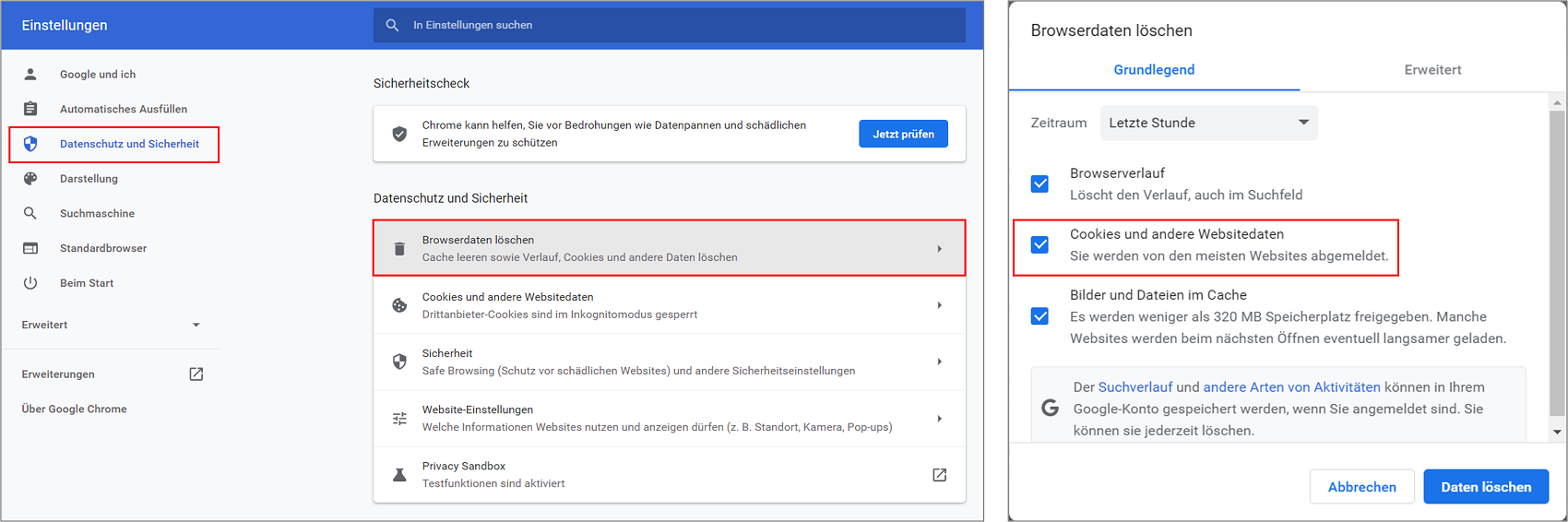Click the arrow on Browserdaten löschen row
Screen dimensions: 1568x522
(939, 248)
